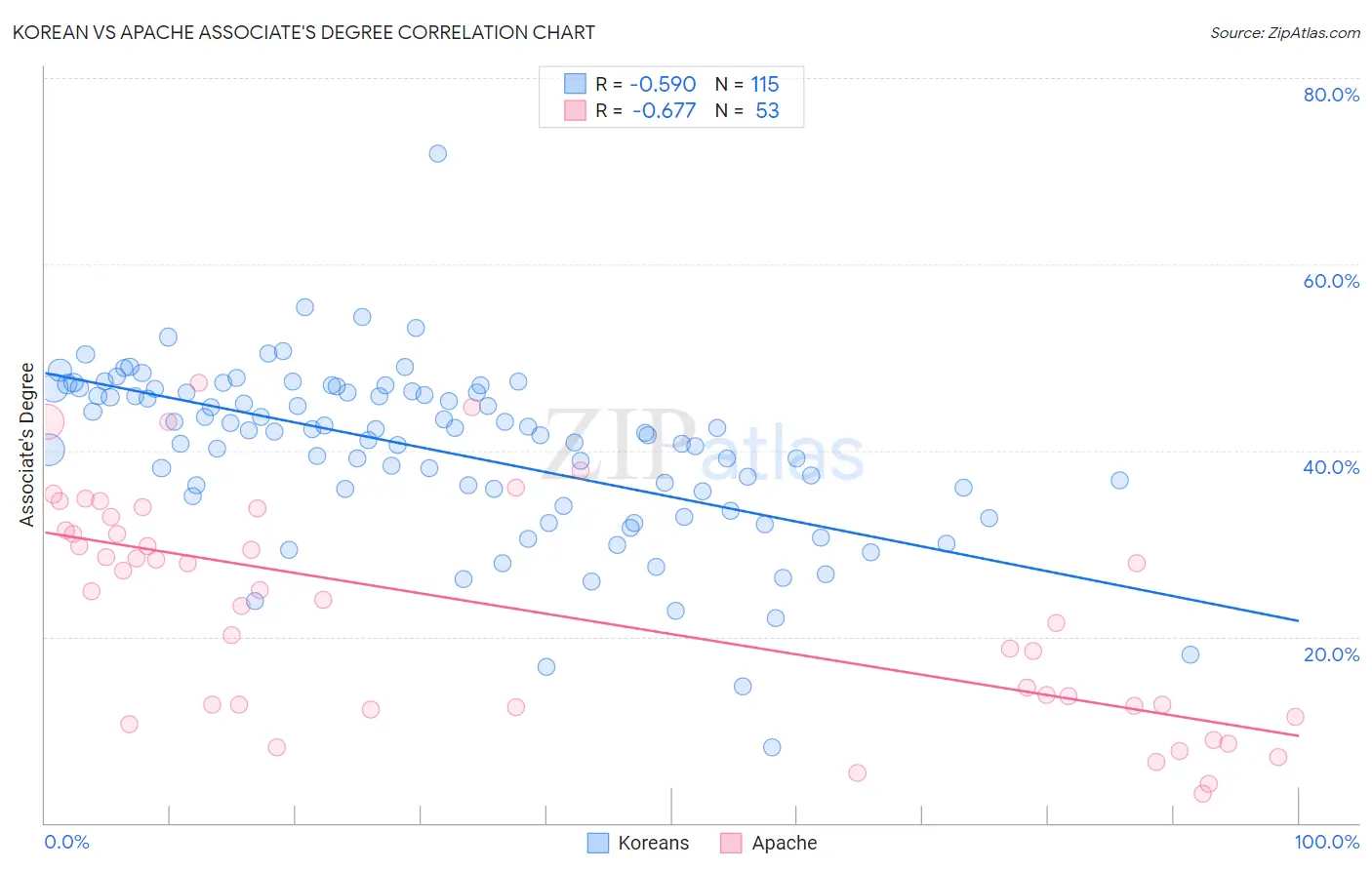Click the blue point near 18% at far right
Image resolution: width=1372 pixels, height=870 pixels.
(x=1190, y=654)
